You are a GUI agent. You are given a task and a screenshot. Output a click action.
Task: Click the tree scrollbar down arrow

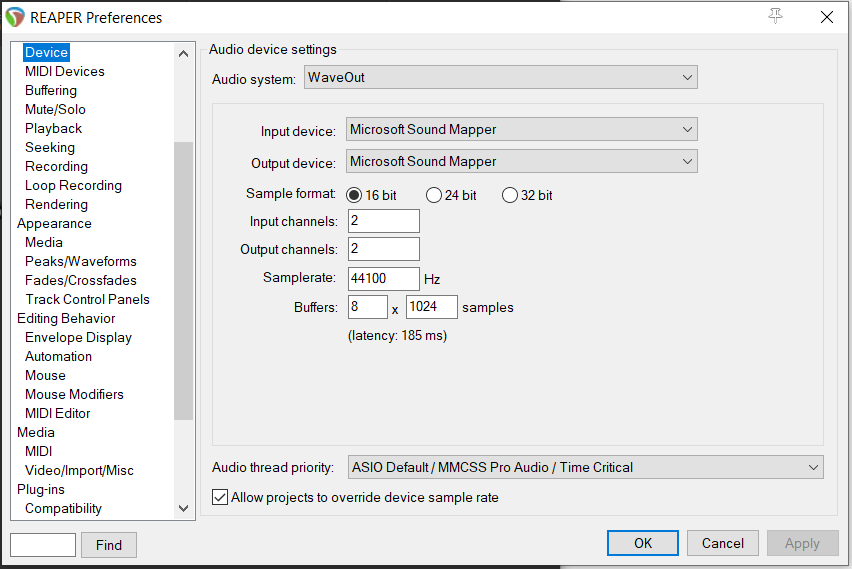coord(184,509)
